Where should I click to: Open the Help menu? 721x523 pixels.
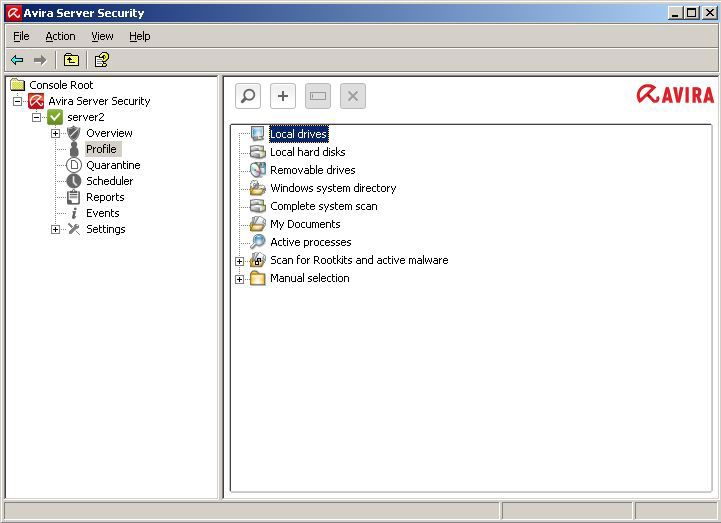[139, 36]
